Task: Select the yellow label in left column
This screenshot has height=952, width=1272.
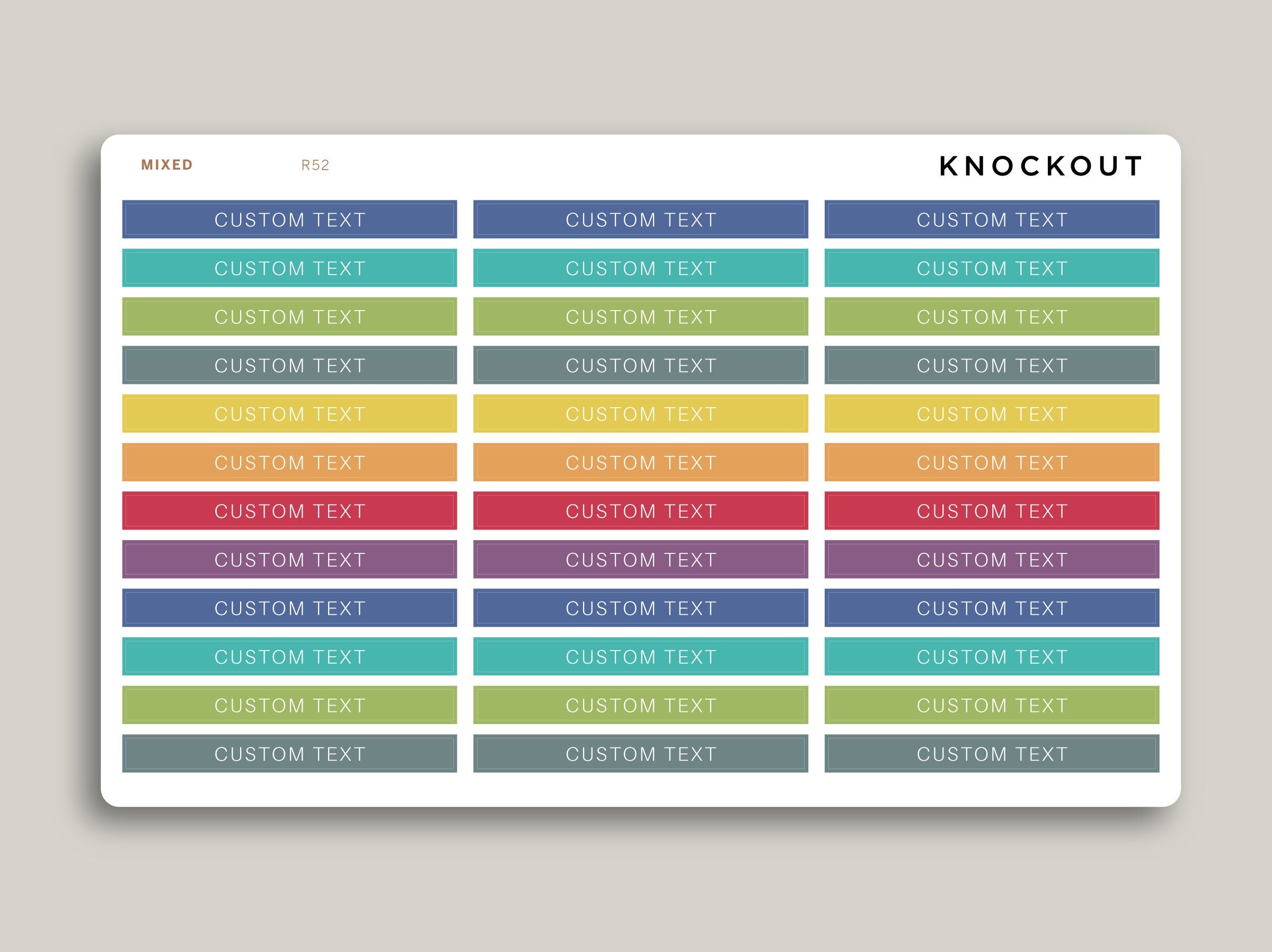Action: (289, 413)
